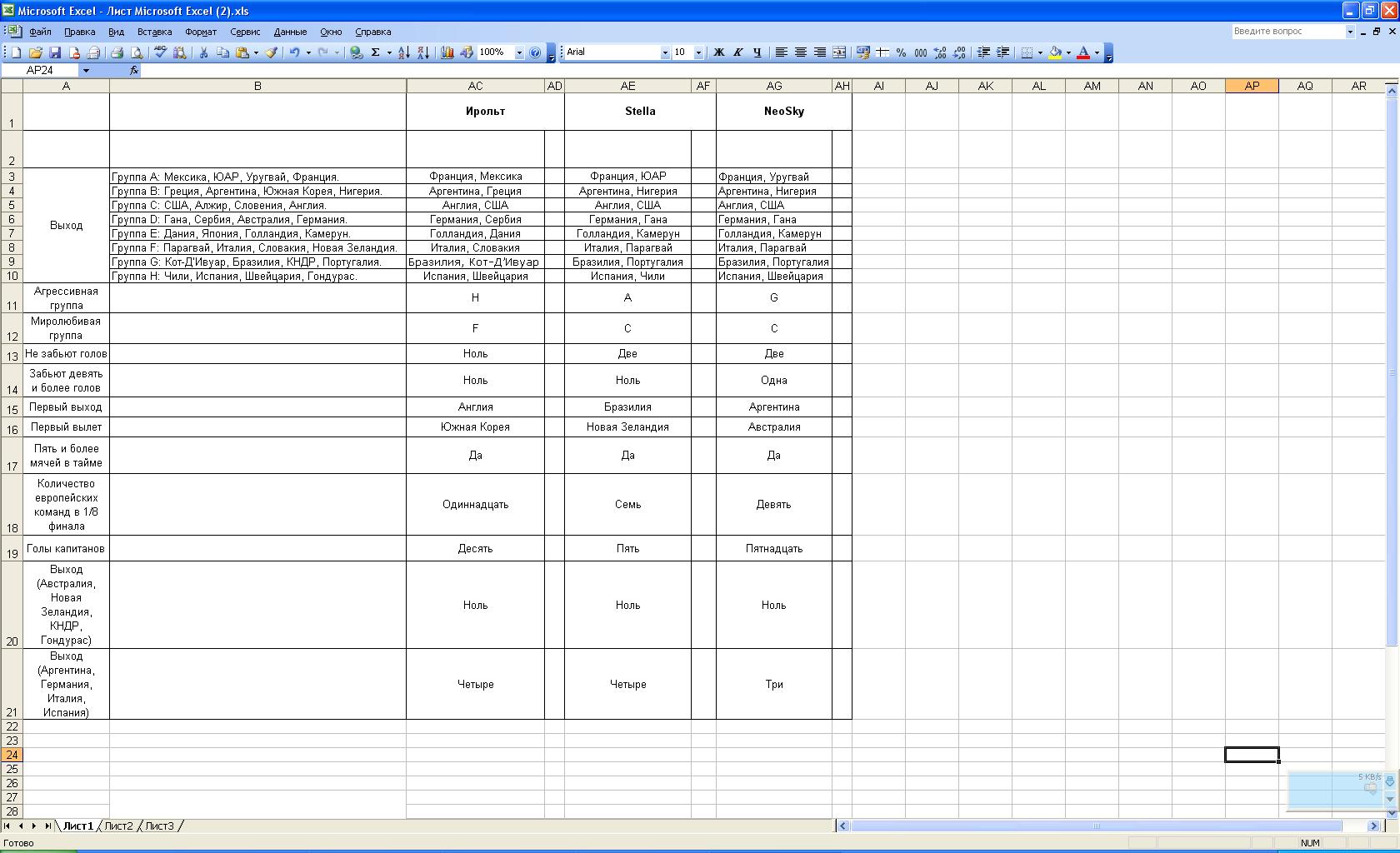The width and height of the screenshot is (1400, 853).
Task: Open the font name dropdown (Arial)
Action: (665, 52)
